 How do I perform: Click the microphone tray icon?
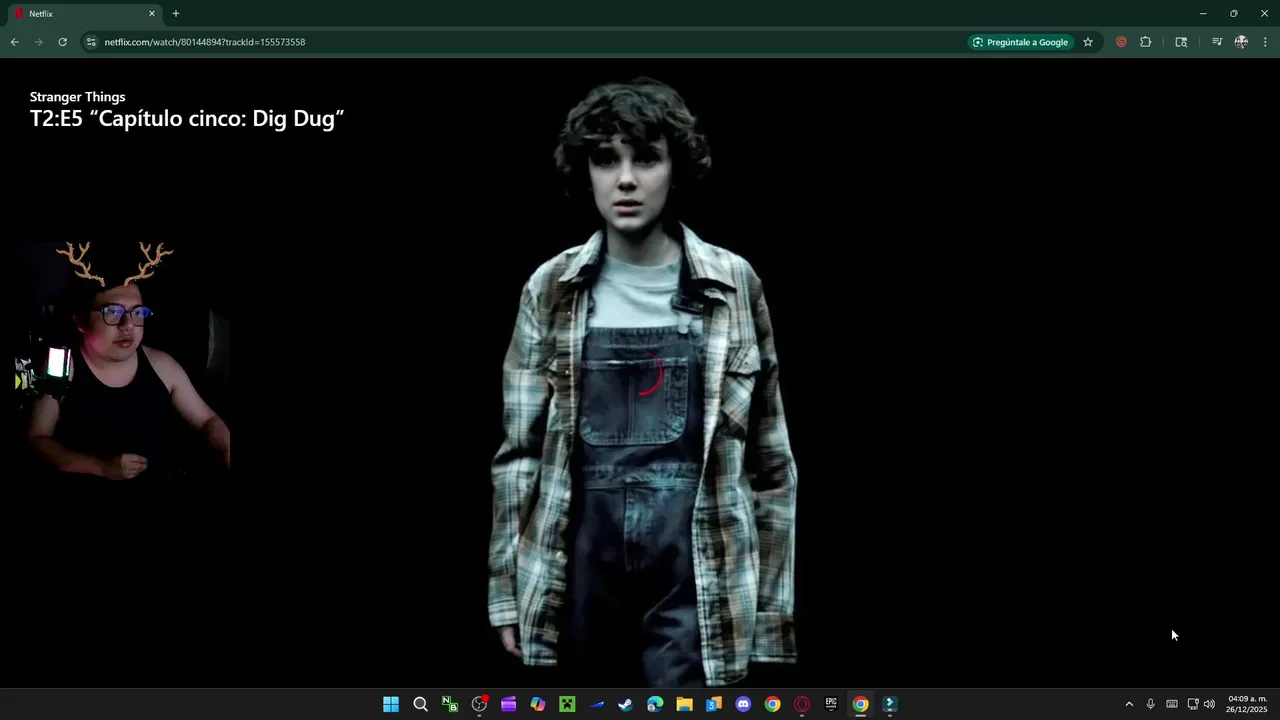(1150, 704)
